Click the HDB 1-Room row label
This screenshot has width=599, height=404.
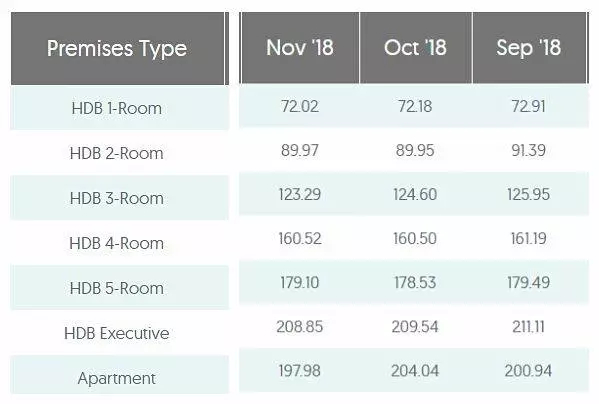click(x=117, y=108)
